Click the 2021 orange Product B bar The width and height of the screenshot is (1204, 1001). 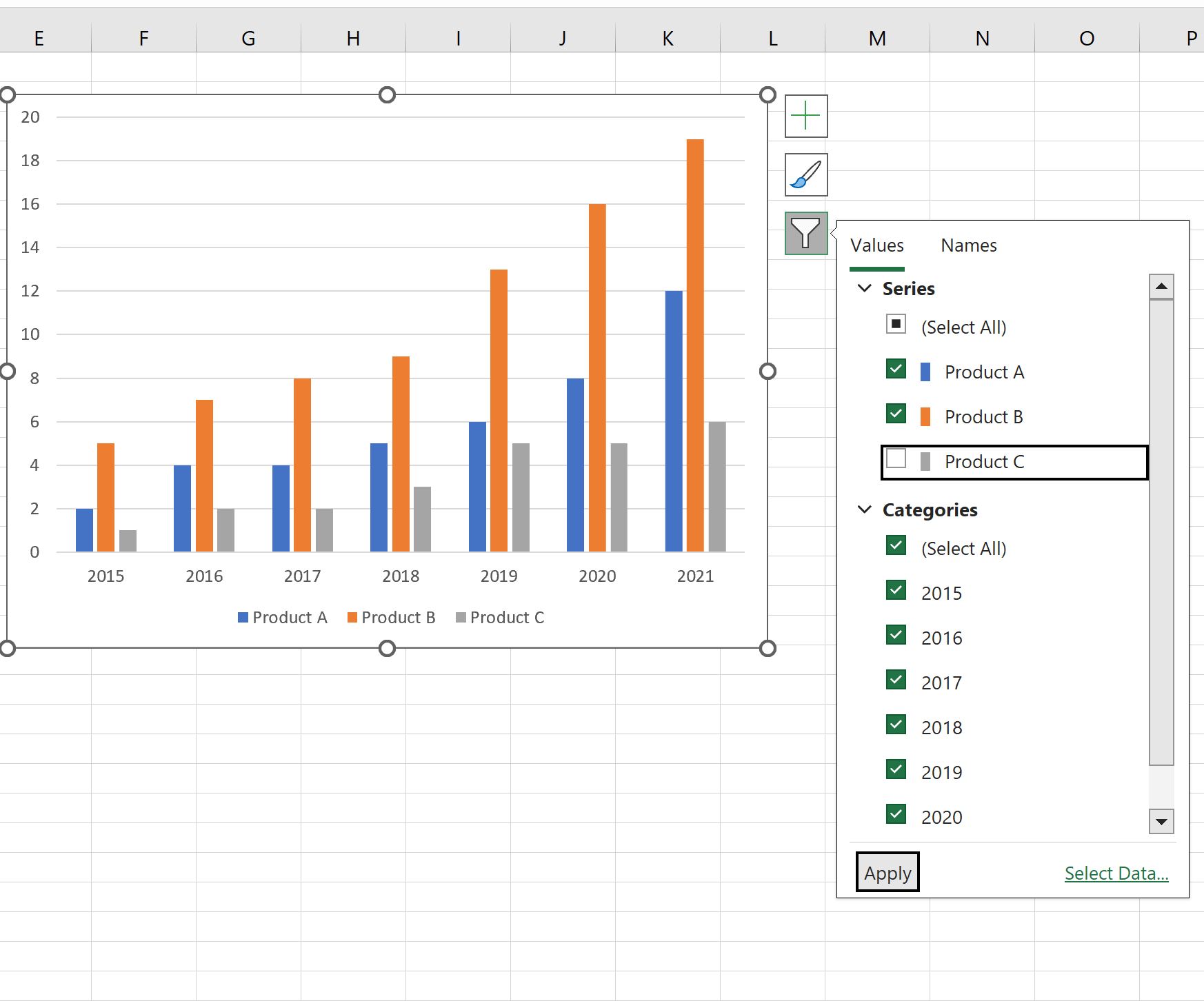[x=695, y=345]
